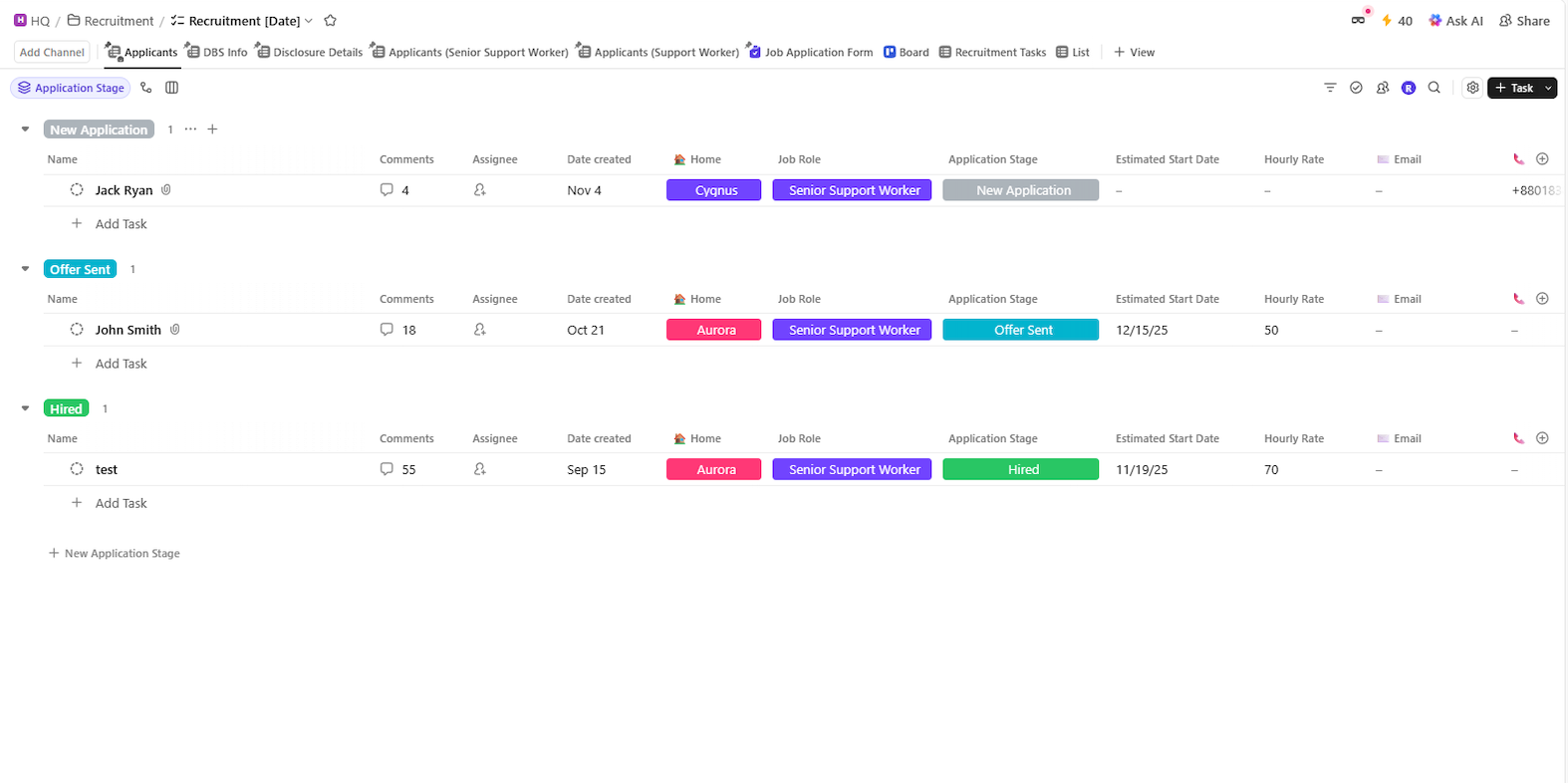Screen dimensions: 1568x783
Task: Collapse the Hired group
Action: coord(26,408)
